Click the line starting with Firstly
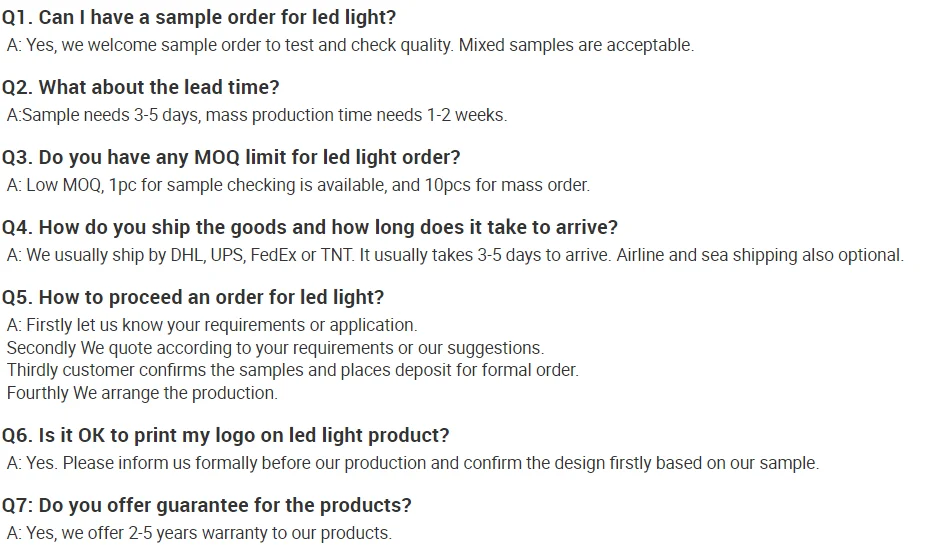This screenshot has height=549, width=940. pyautogui.click(x=212, y=325)
